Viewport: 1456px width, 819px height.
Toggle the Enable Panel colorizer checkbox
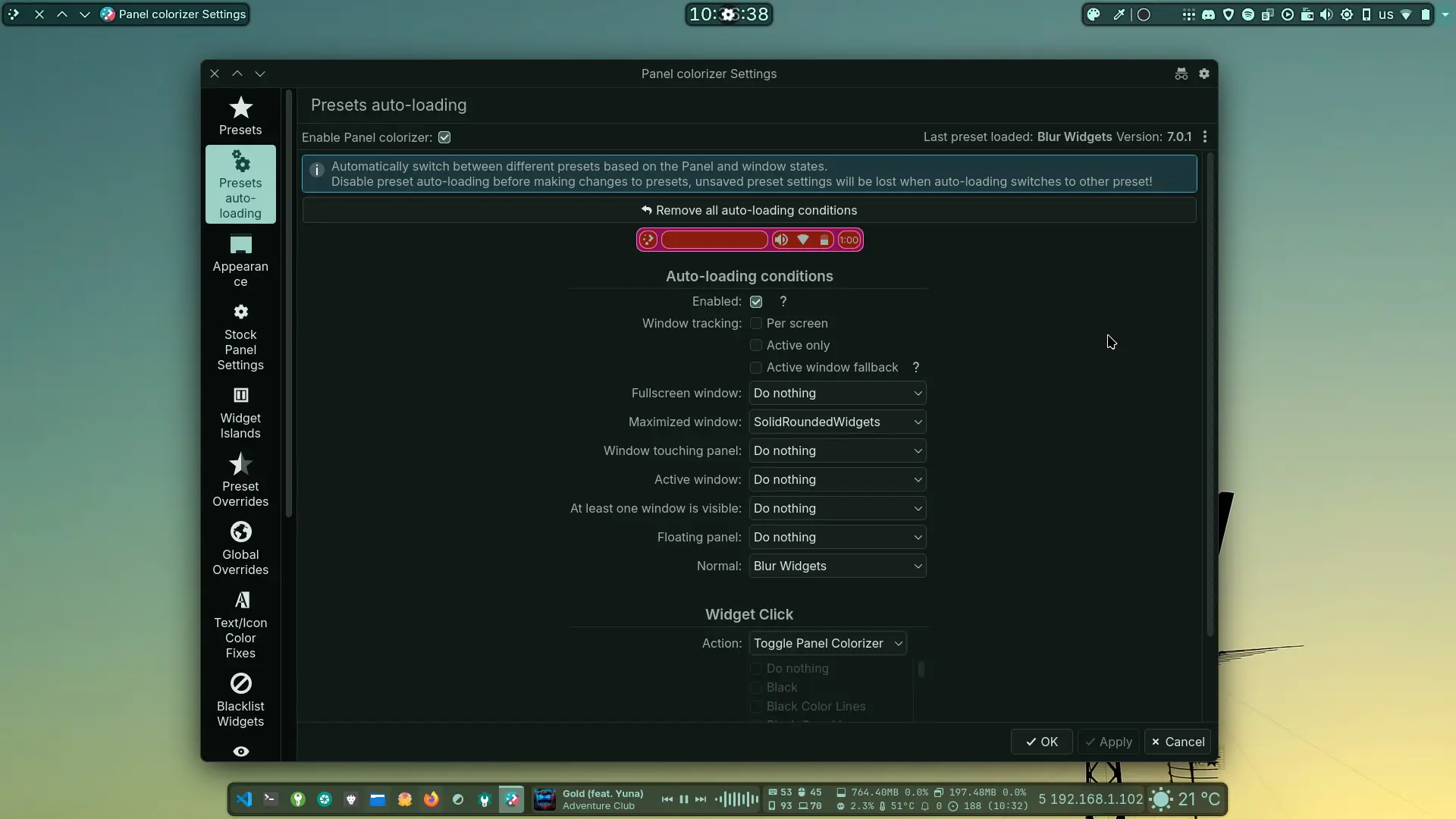click(x=444, y=137)
